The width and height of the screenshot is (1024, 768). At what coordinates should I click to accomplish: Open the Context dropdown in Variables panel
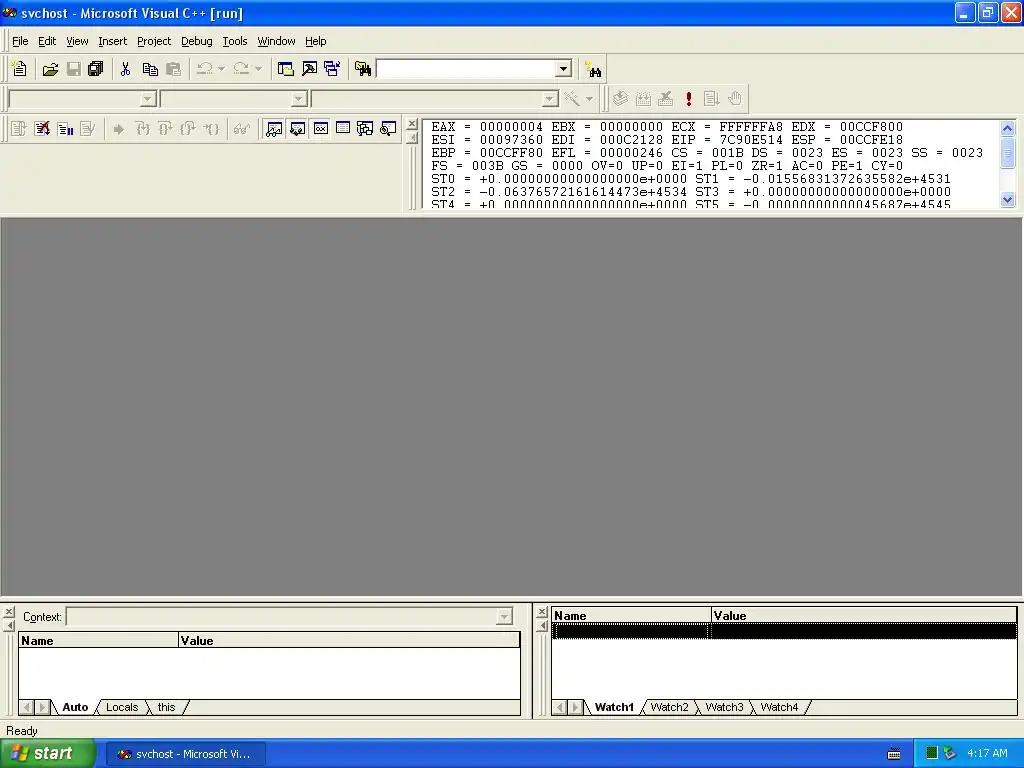[504, 616]
